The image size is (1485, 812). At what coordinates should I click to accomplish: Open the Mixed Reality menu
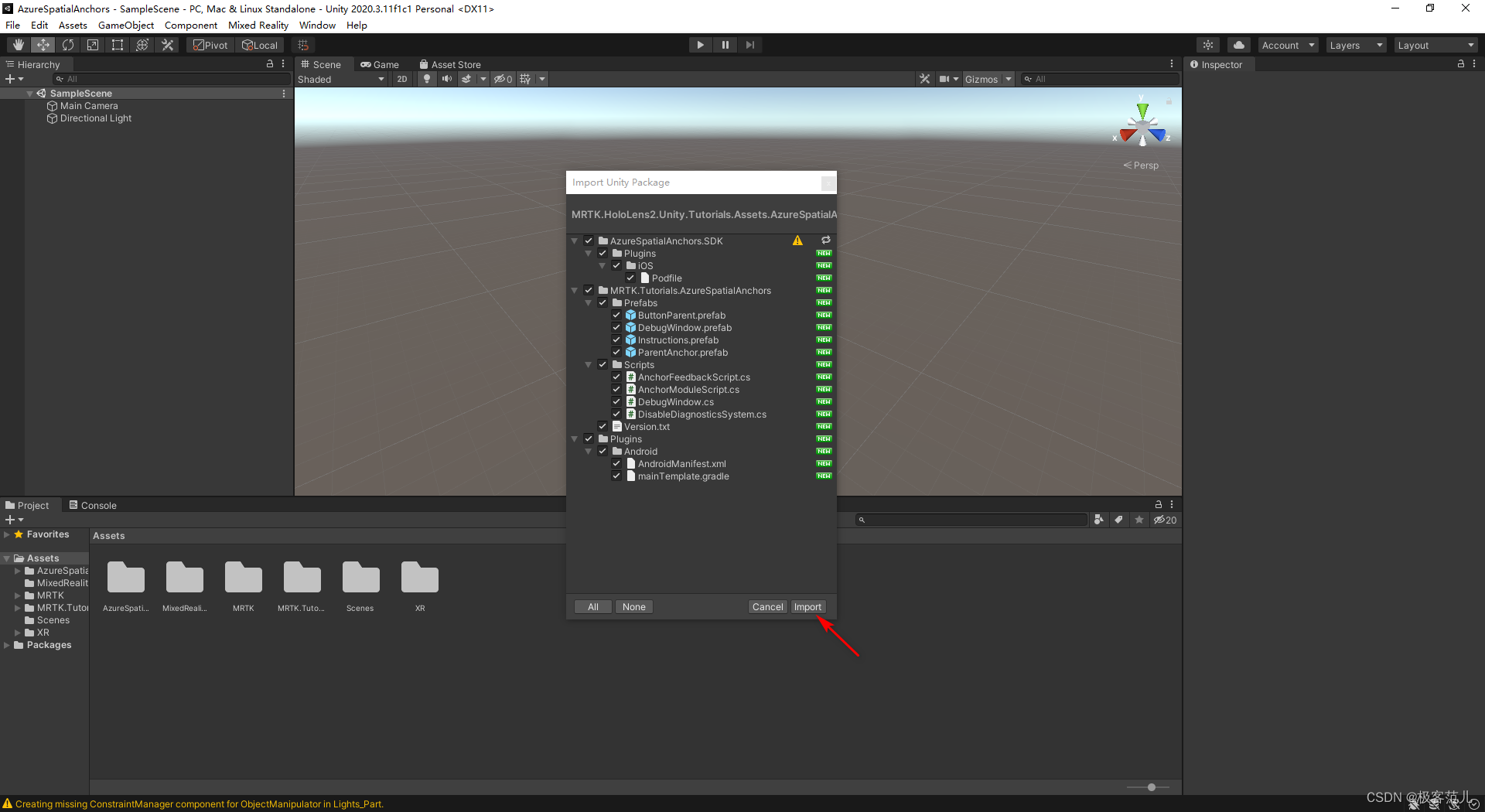(x=258, y=25)
